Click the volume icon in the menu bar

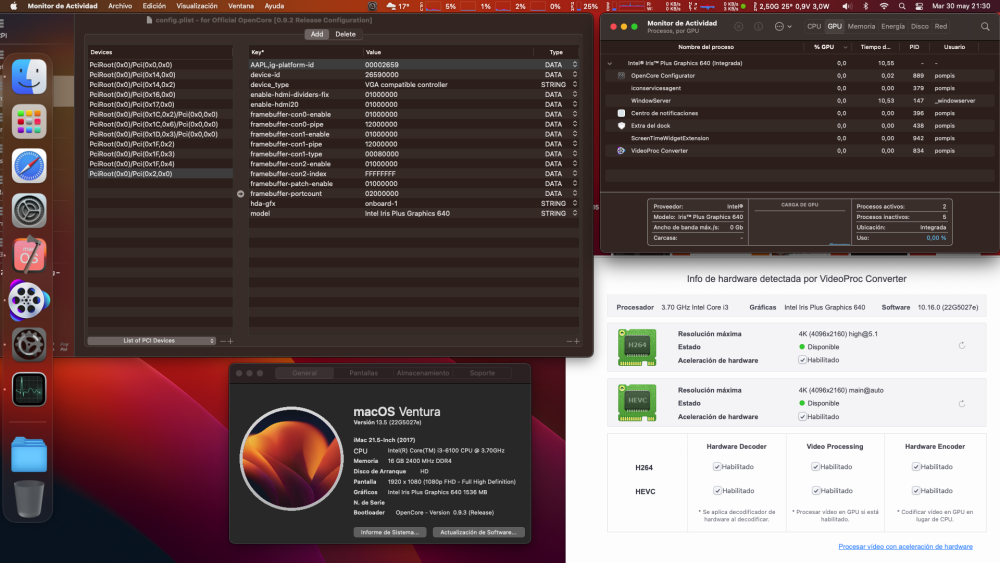click(846, 6)
